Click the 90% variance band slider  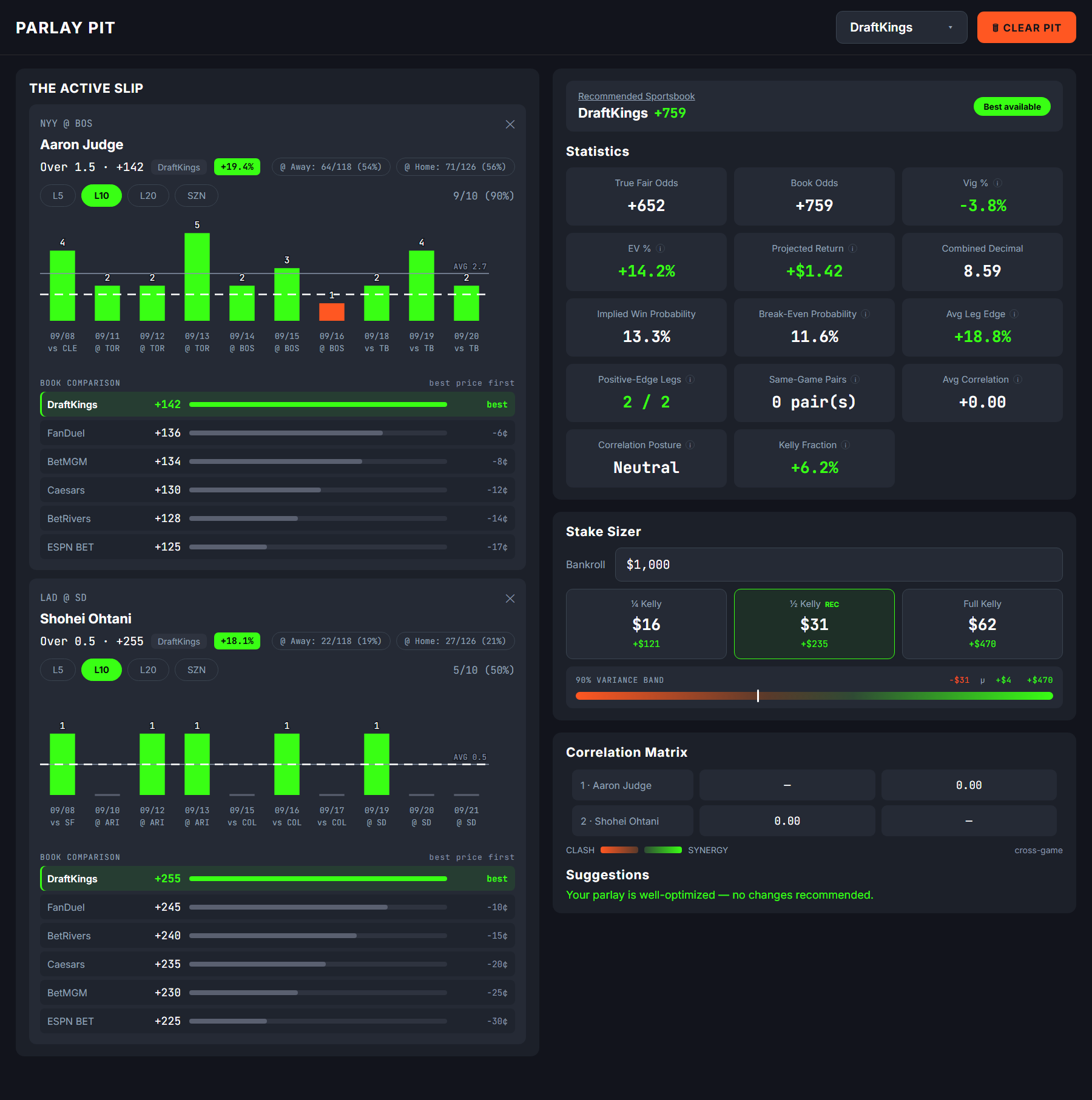pos(814,696)
